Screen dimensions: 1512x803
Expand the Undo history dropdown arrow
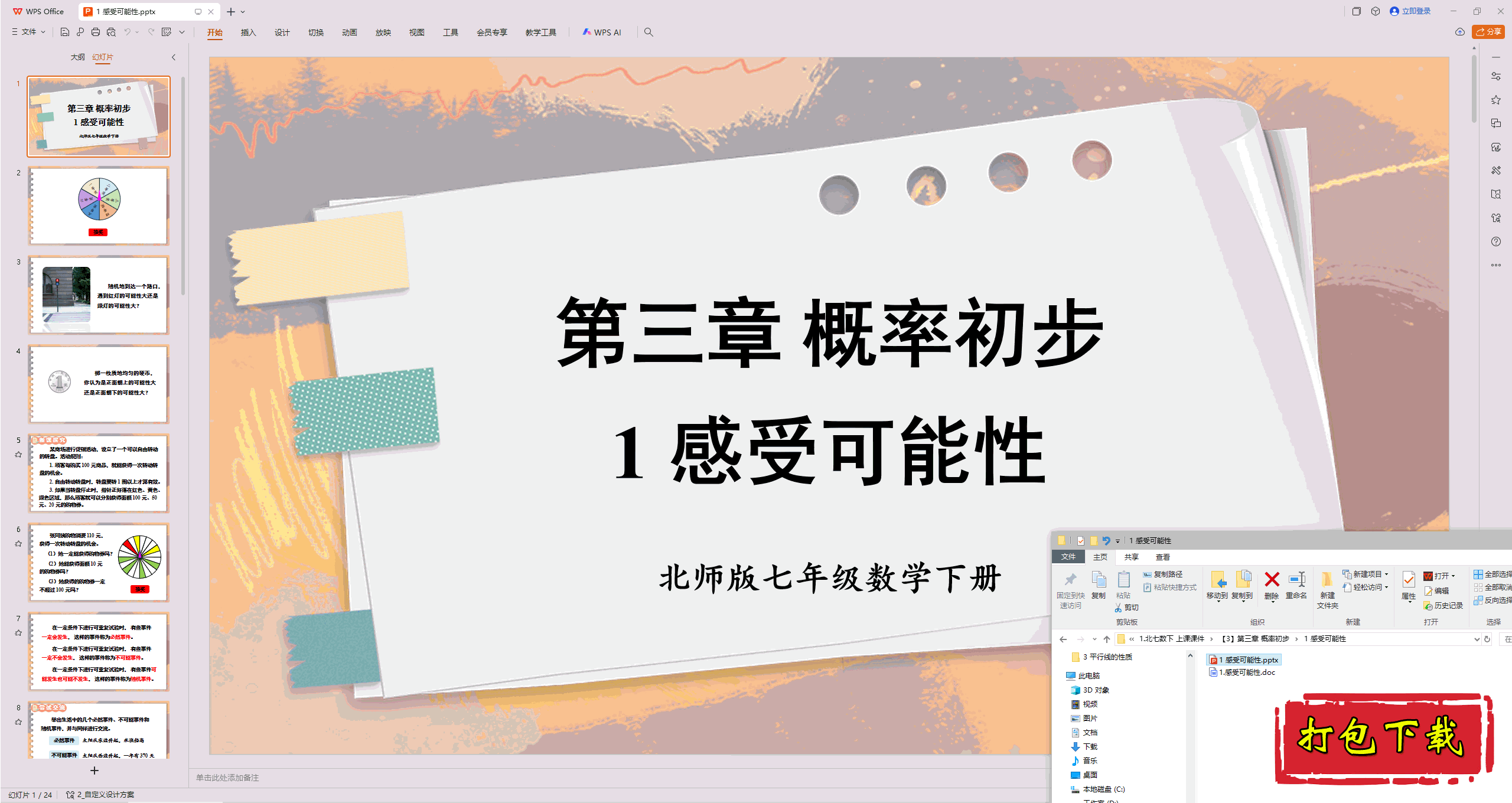(x=137, y=32)
